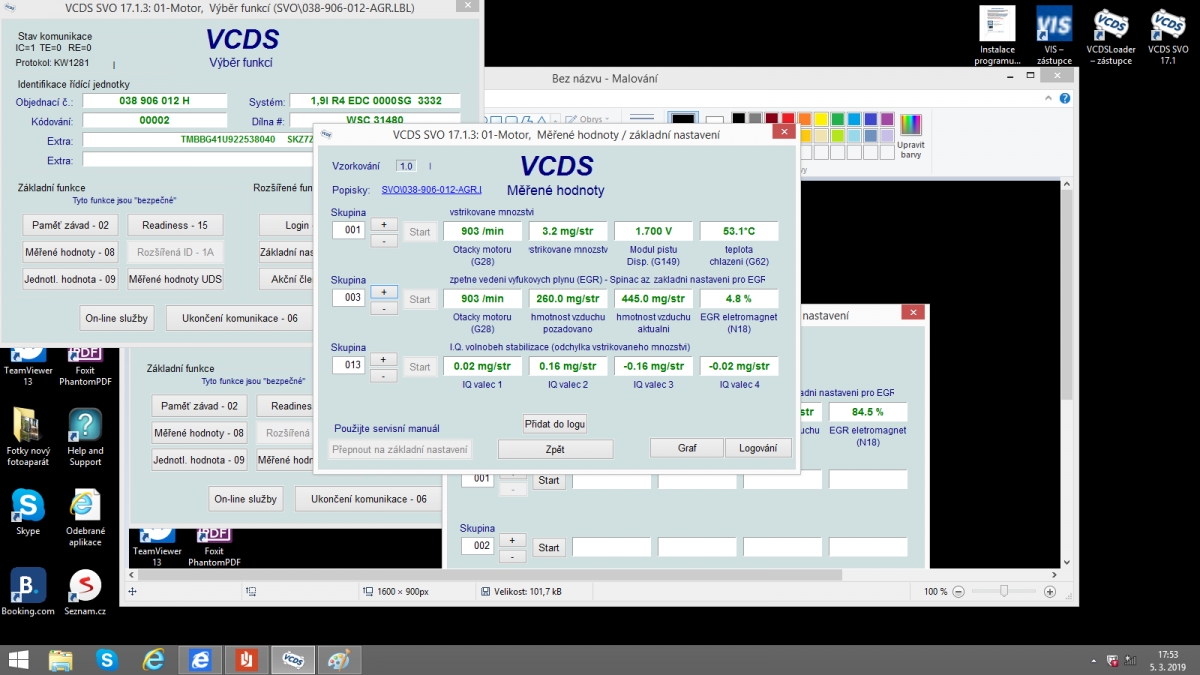Click Přidat do logu button

click(555, 424)
